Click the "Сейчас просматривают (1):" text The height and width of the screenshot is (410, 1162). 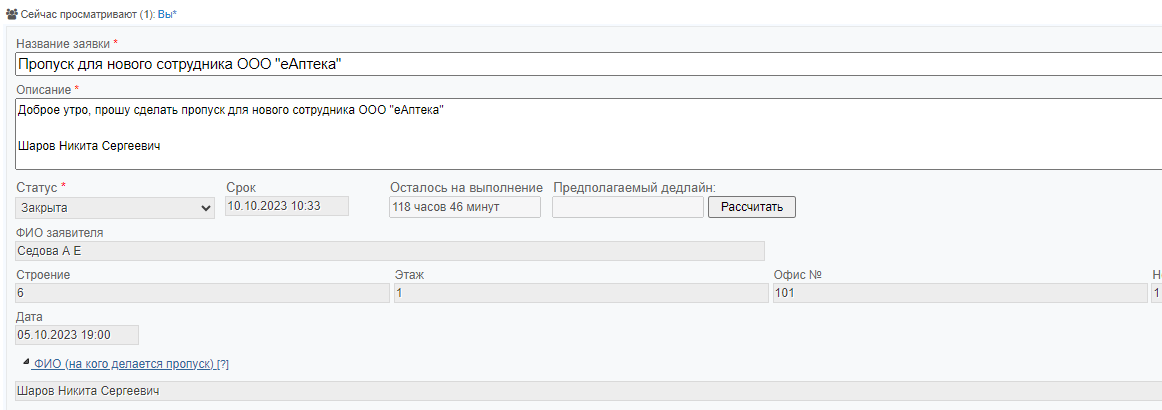87,14
